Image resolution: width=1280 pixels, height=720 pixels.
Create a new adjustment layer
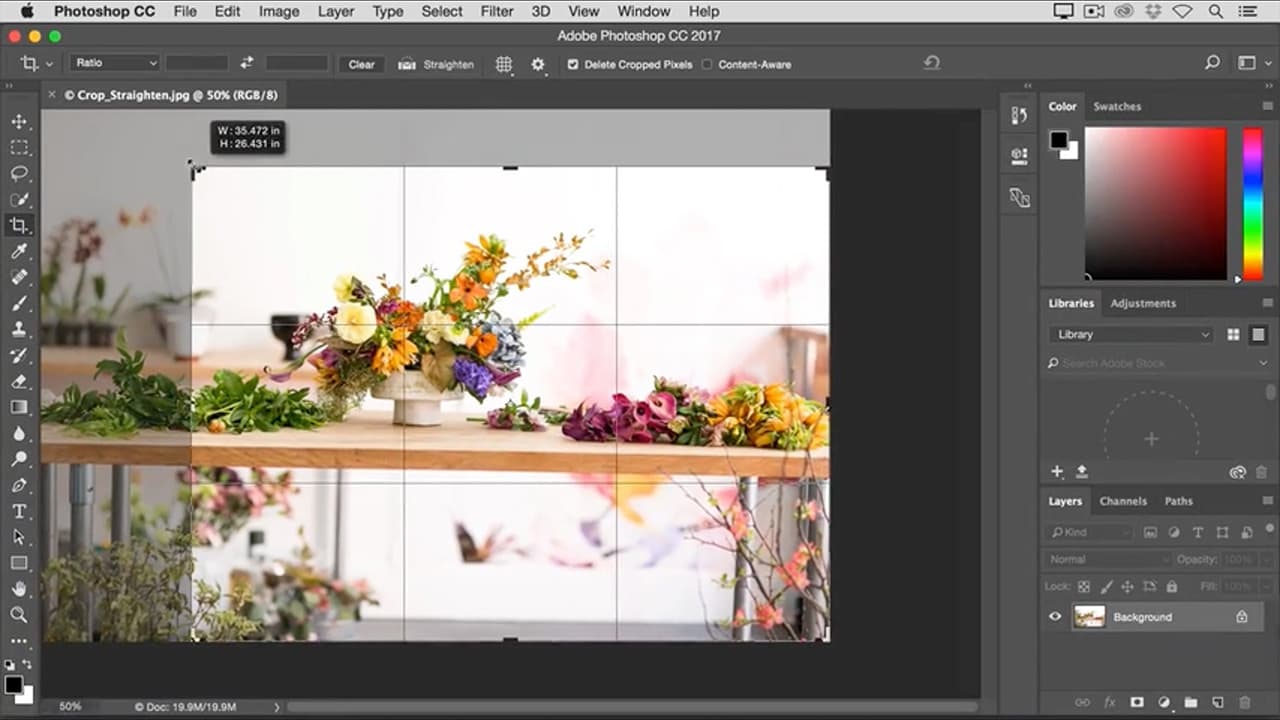[1163, 703]
